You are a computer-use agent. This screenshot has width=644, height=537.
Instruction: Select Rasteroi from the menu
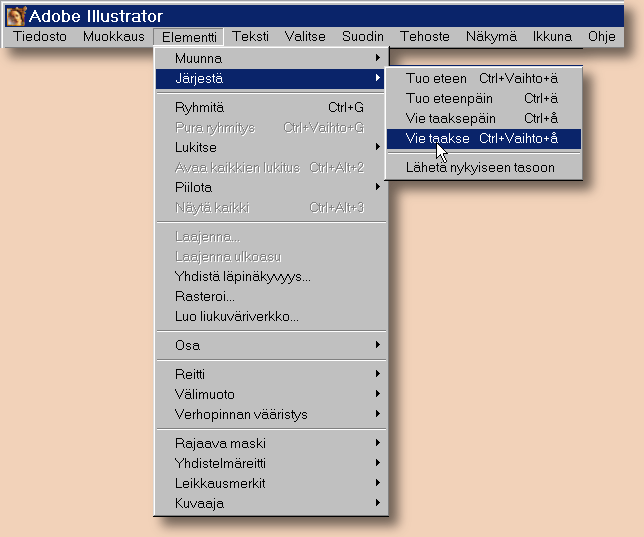tap(206, 296)
